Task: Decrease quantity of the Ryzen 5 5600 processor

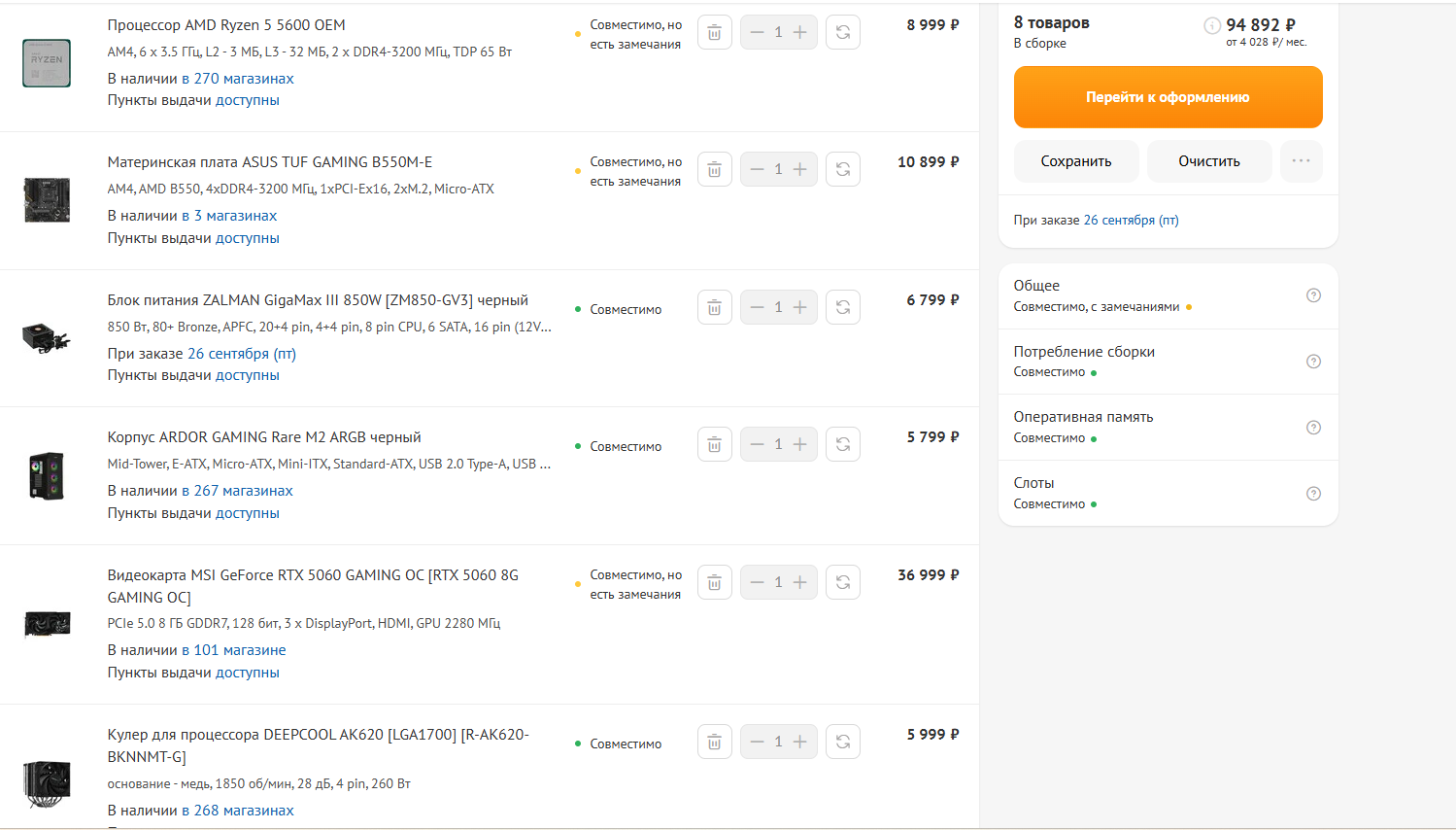Action: 757,32
